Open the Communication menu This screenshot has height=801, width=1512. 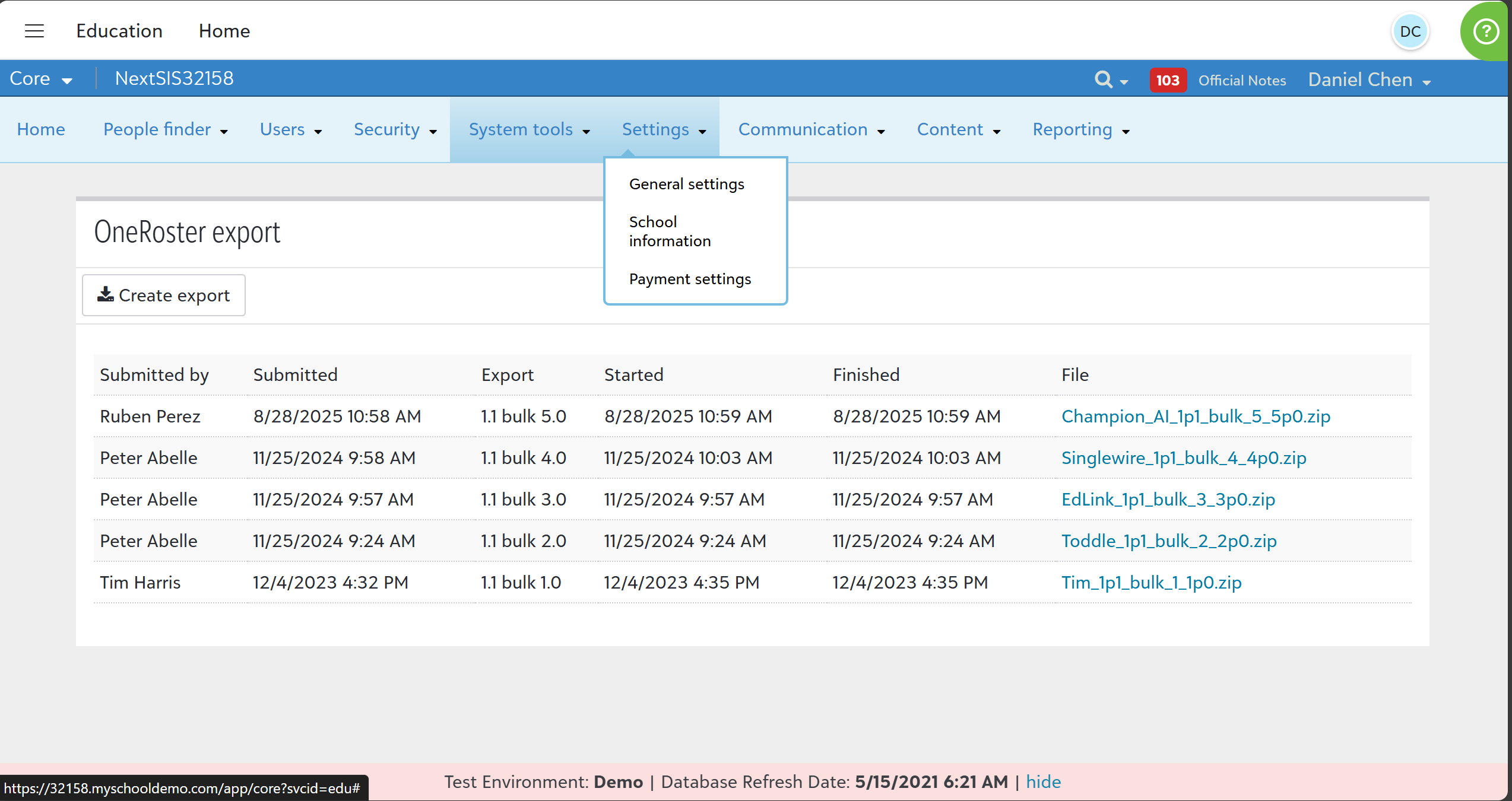(x=811, y=129)
